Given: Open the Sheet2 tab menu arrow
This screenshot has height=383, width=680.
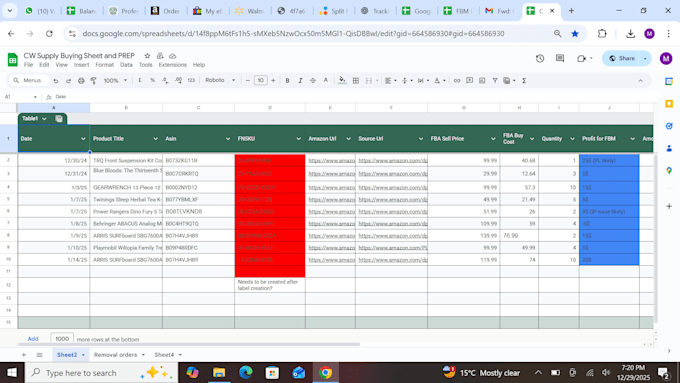Looking at the screenshot, I should click(x=83, y=355).
